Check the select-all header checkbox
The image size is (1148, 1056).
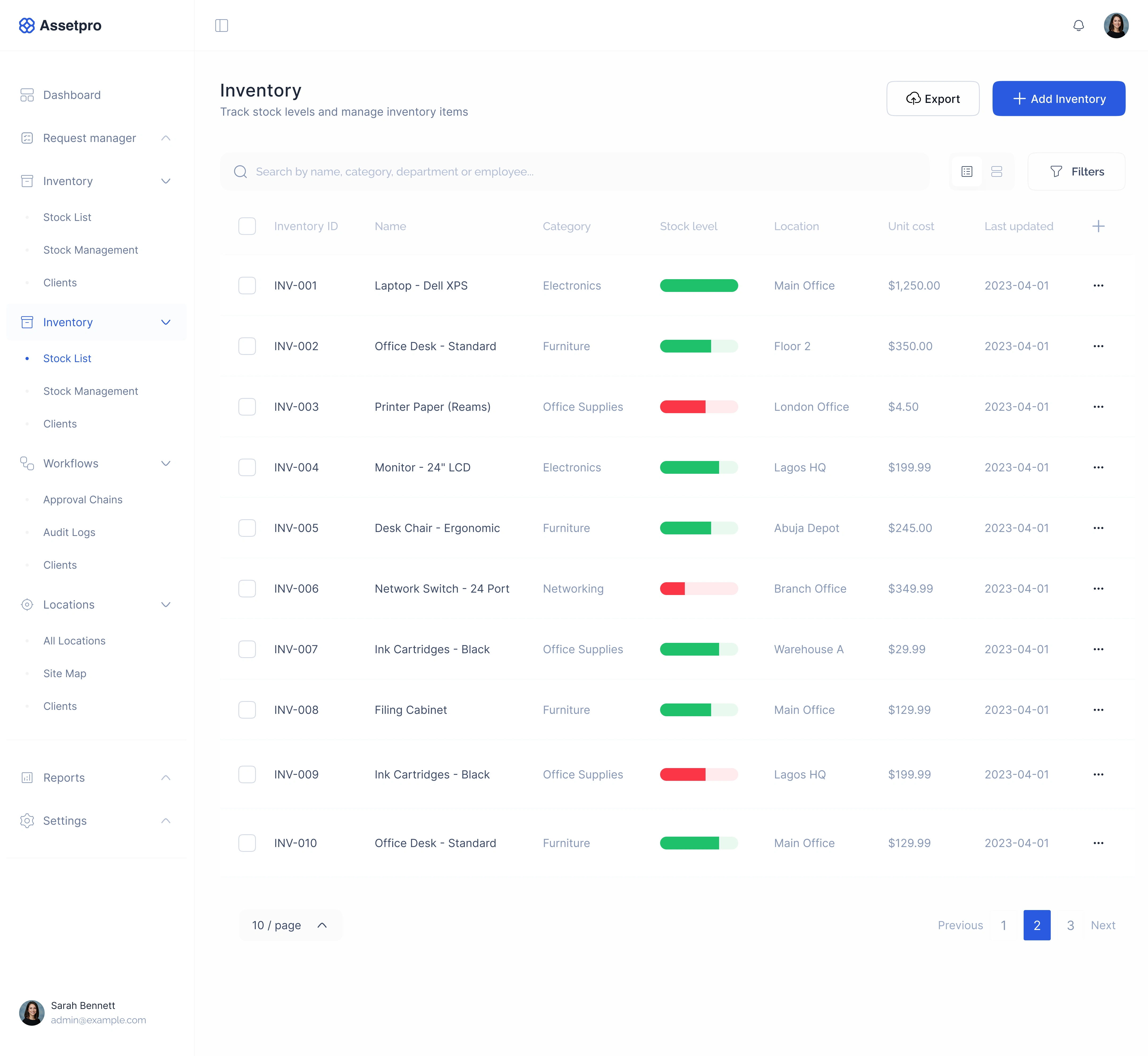pyautogui.click(x=247, y=226)
